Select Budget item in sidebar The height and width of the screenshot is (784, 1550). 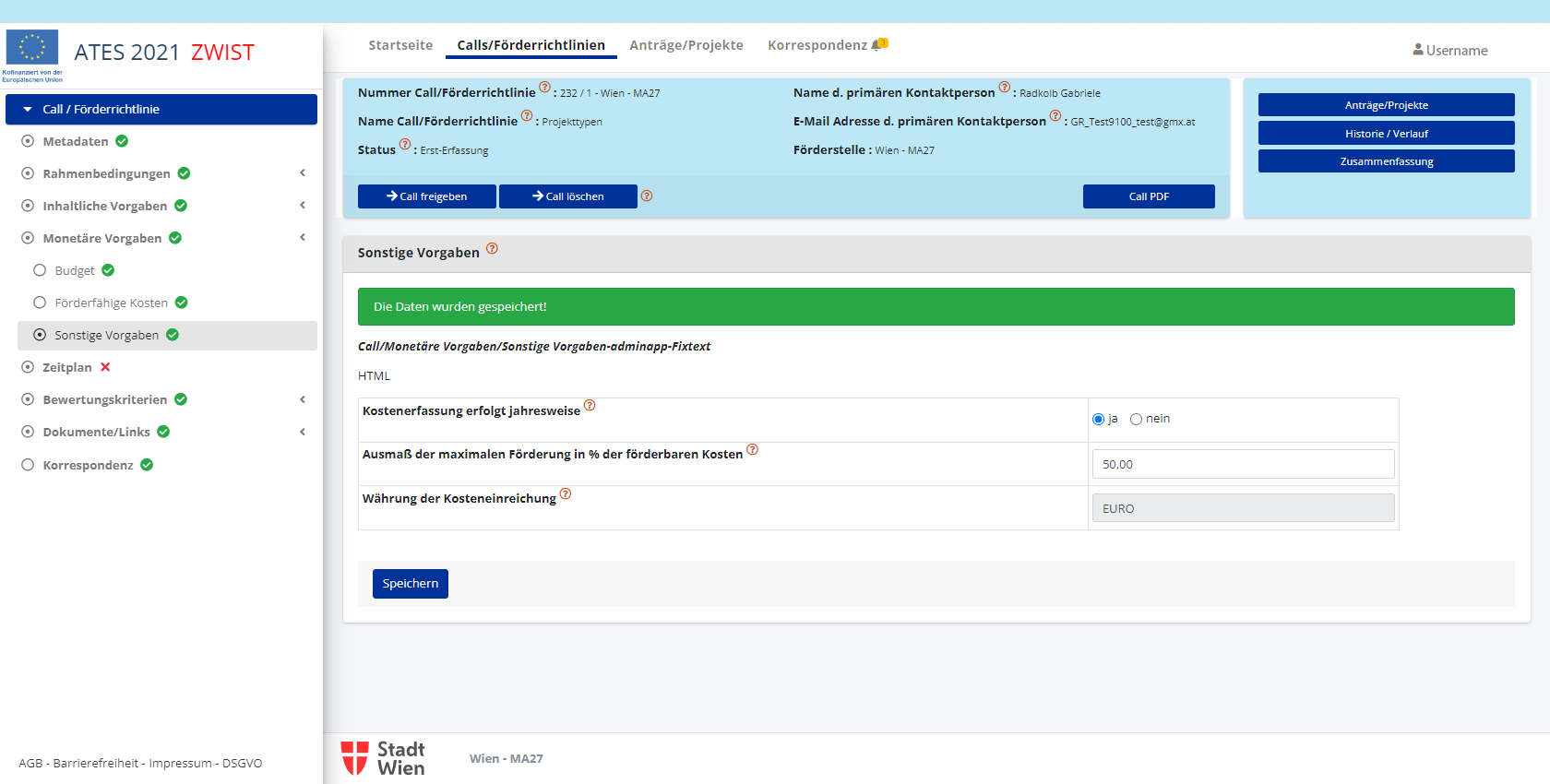75,270
